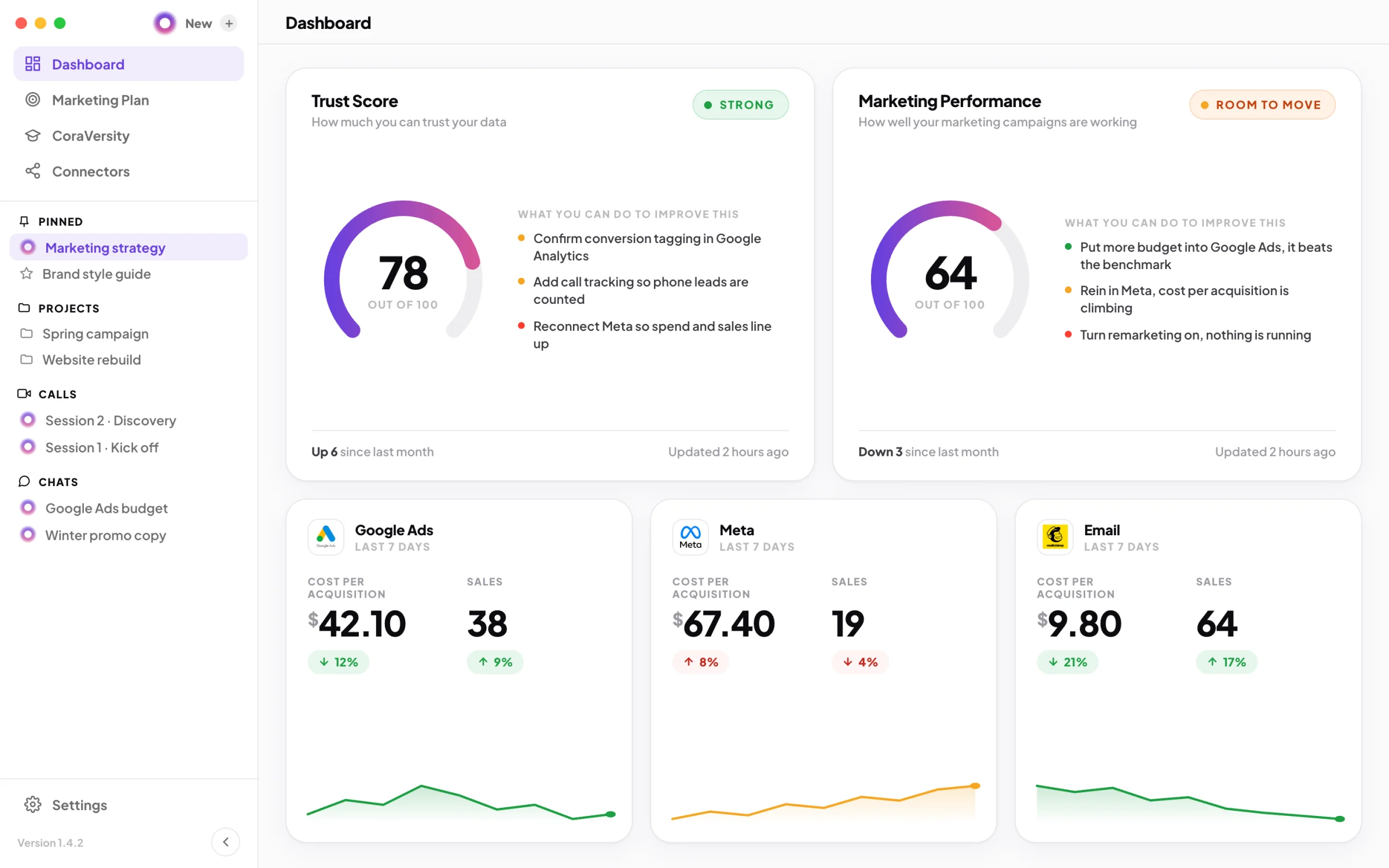1389x868 pixels.
Task: Click the Settings gear icon
Action: 33,804
